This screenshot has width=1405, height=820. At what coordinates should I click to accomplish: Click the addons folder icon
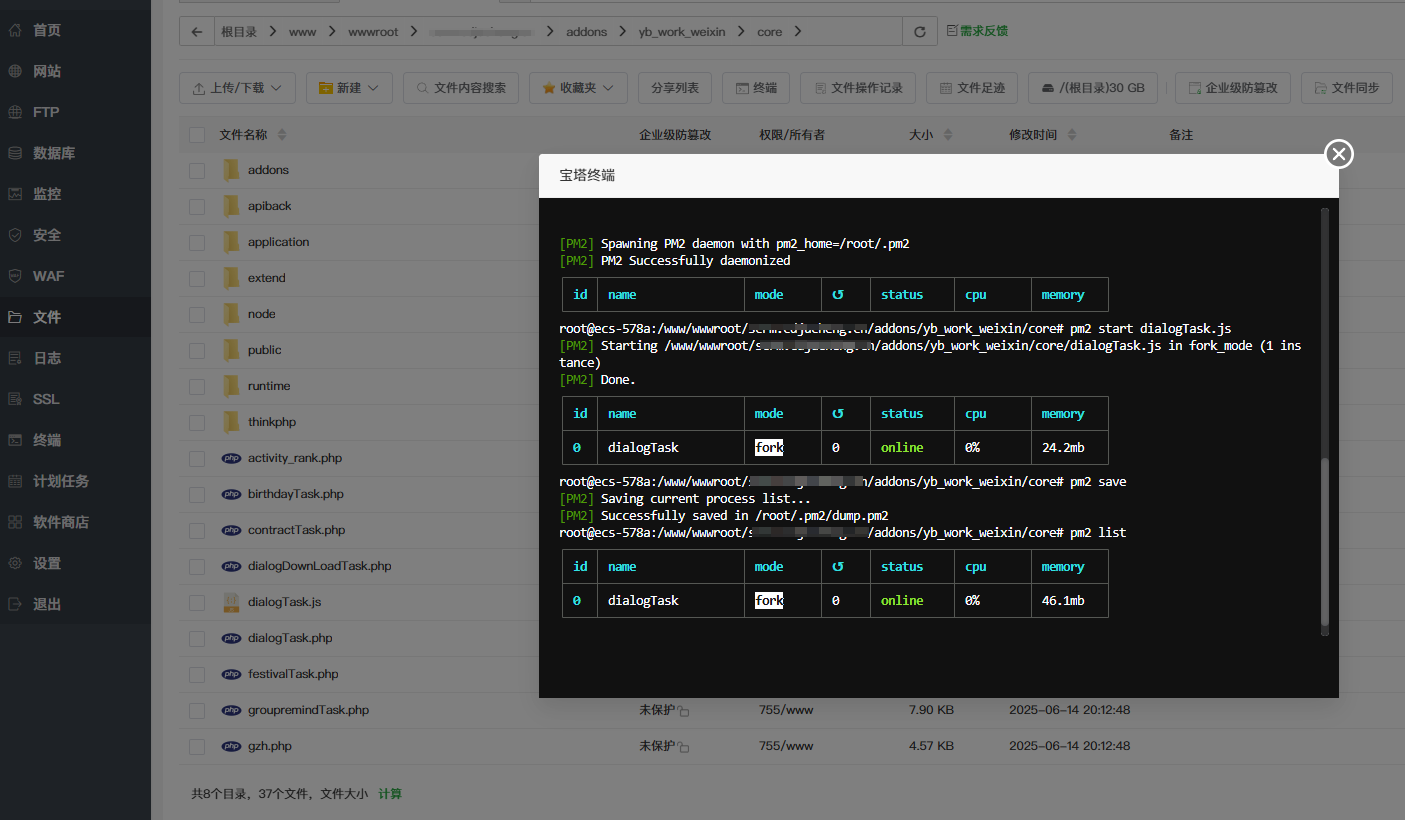click(231, 170)
